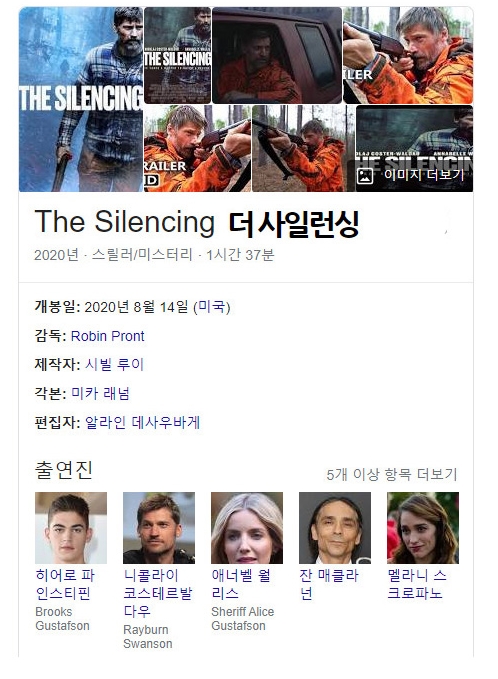498x679 pixels.
Task: Expand cast with 5개 이상 항목 더보기
Action: (391, 475)
